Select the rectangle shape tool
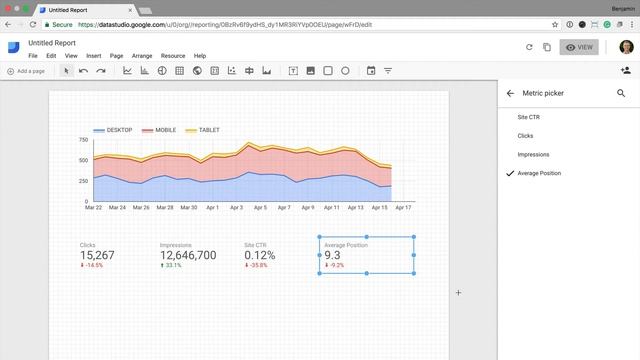The height and width of the screenshot is (360, 640). coord(328,71)
